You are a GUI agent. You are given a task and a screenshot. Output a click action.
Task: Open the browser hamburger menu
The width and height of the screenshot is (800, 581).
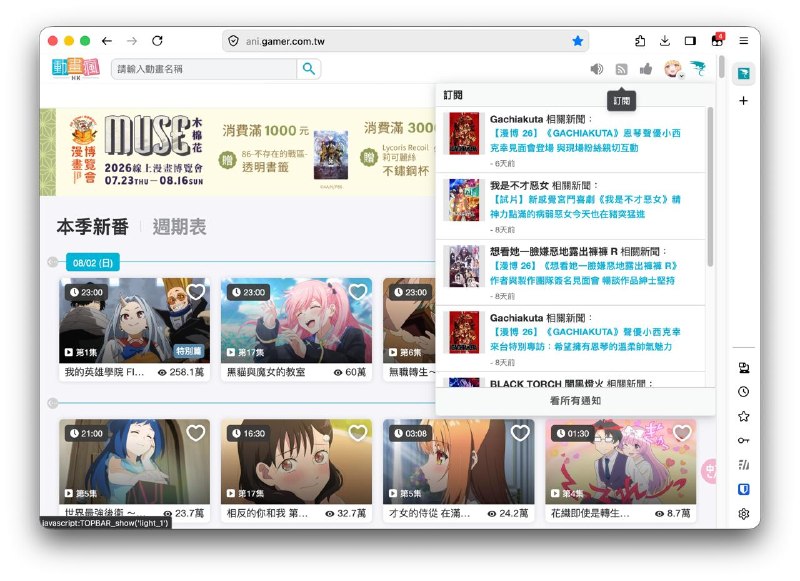click(743, 41)
